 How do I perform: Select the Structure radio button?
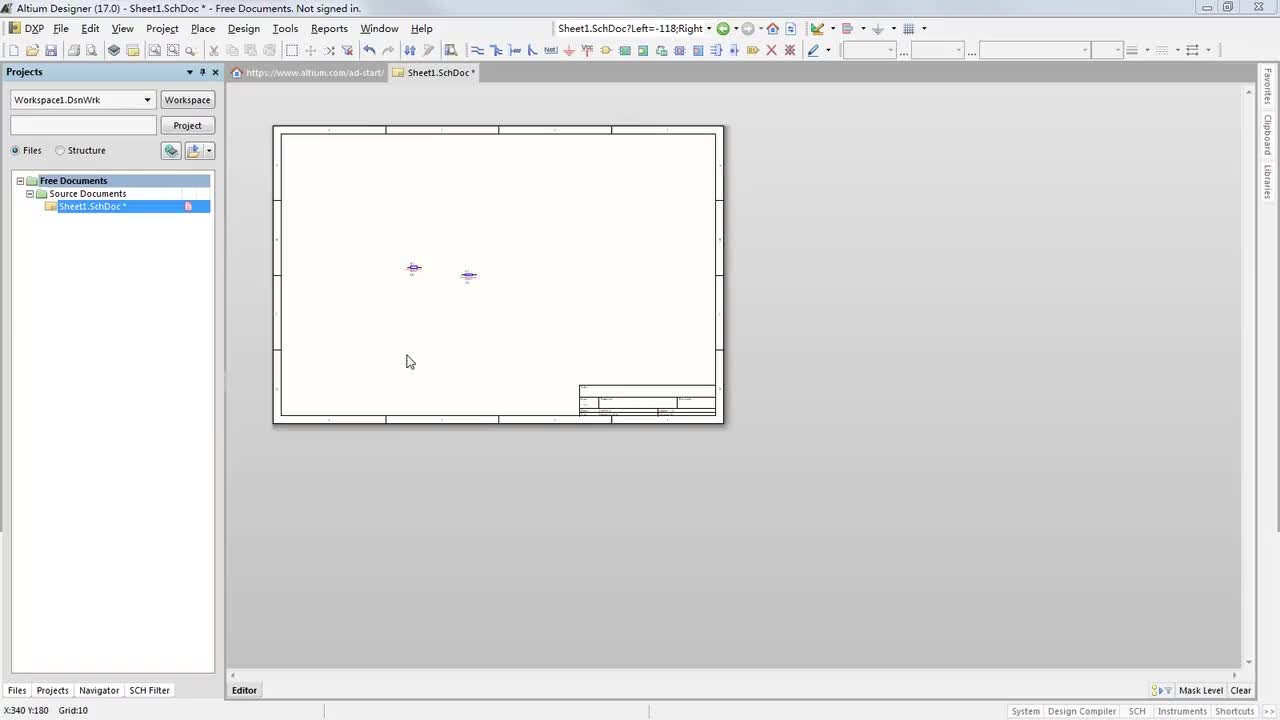60,150
